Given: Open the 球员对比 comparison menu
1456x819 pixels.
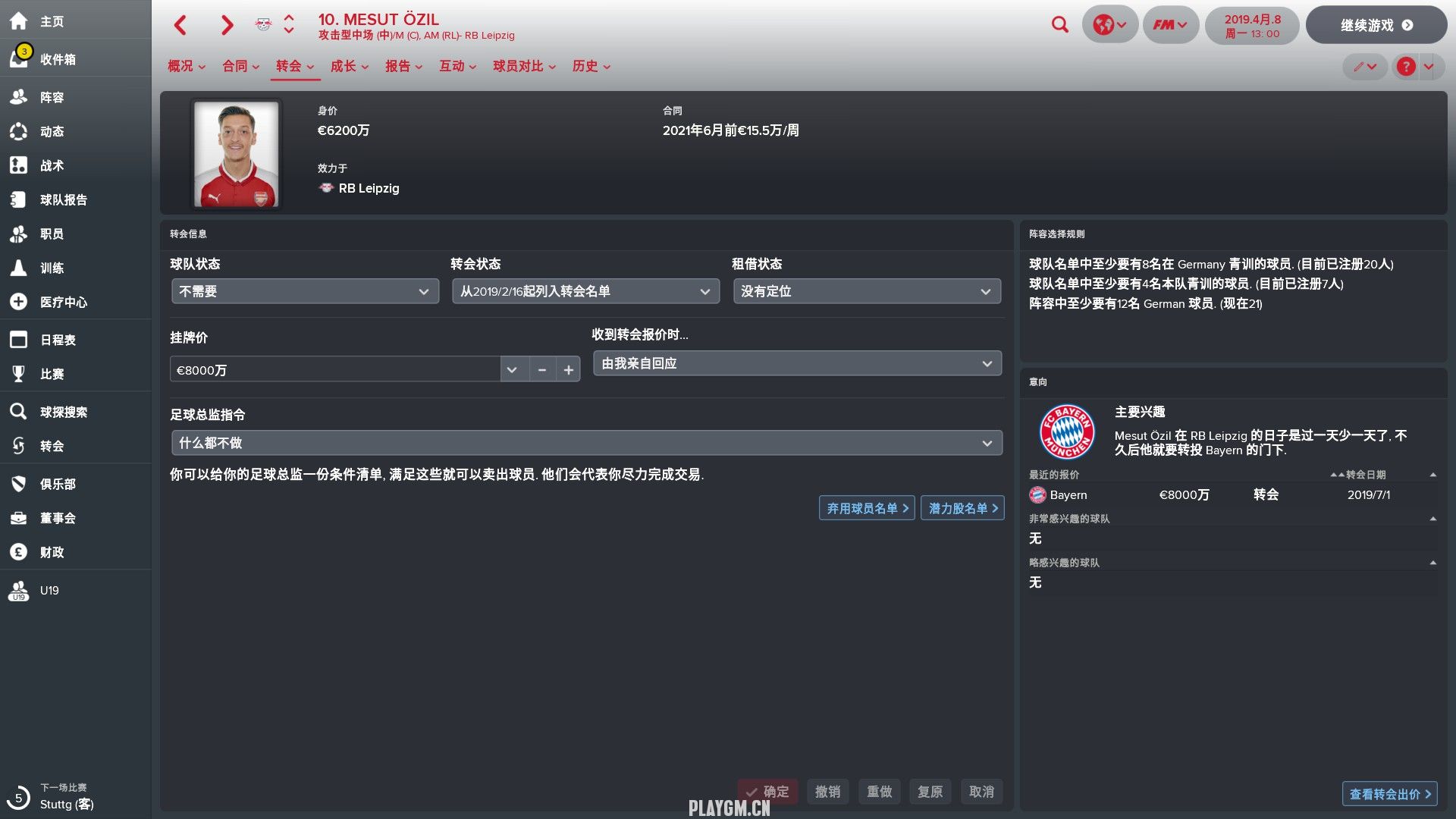Looking at the screenshot, I should (x=525, y=66).
